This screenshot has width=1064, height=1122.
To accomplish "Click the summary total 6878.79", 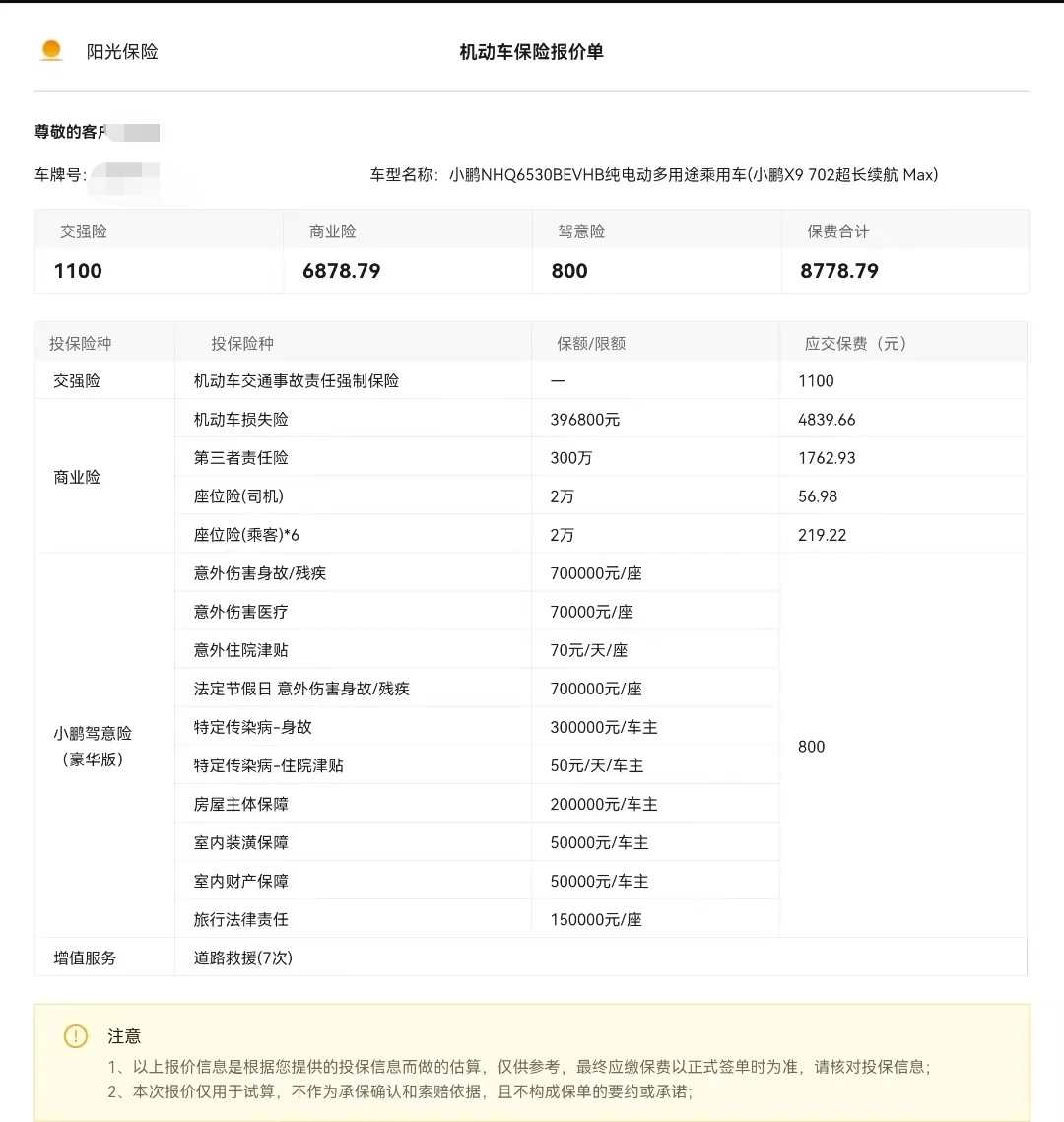I will pos(341,271).
